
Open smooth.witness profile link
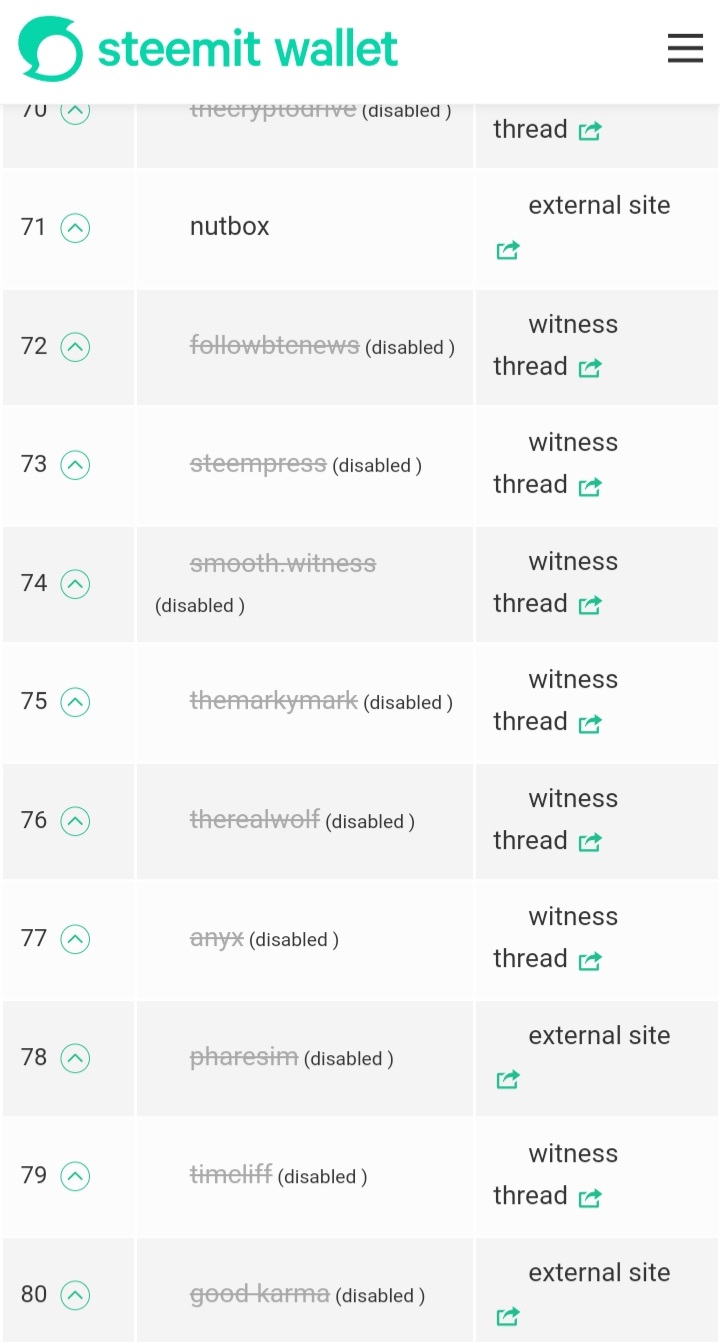[283, 564]
